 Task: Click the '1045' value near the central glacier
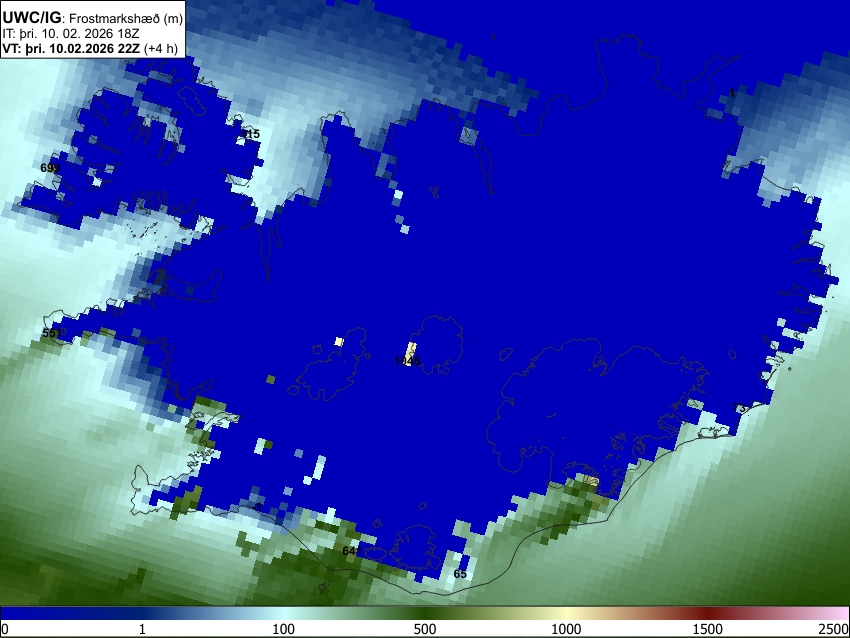click(x=407, y=361)
